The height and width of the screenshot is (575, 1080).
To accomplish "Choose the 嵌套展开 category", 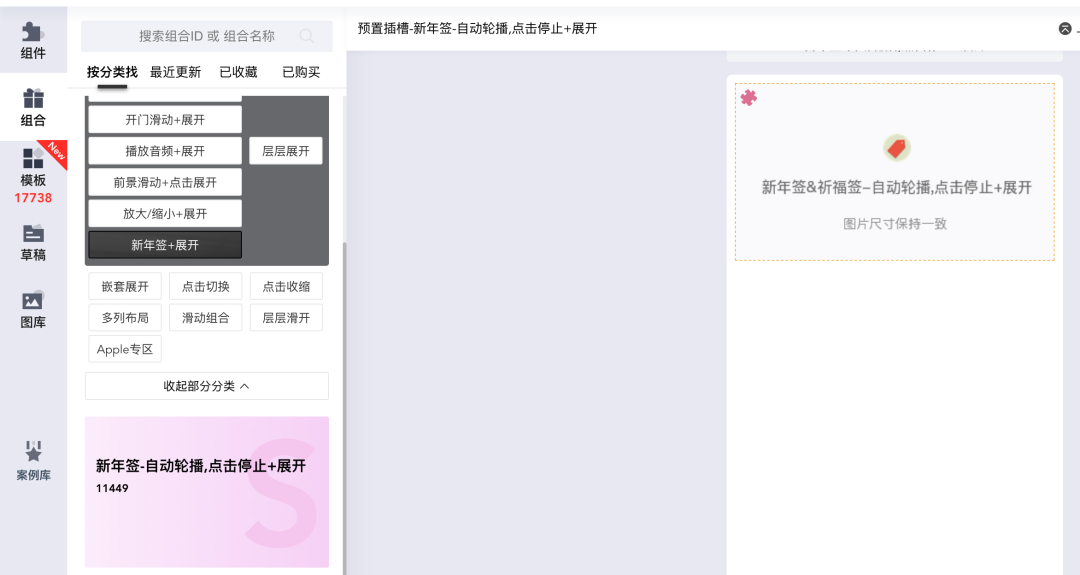I will coord(125,286).
